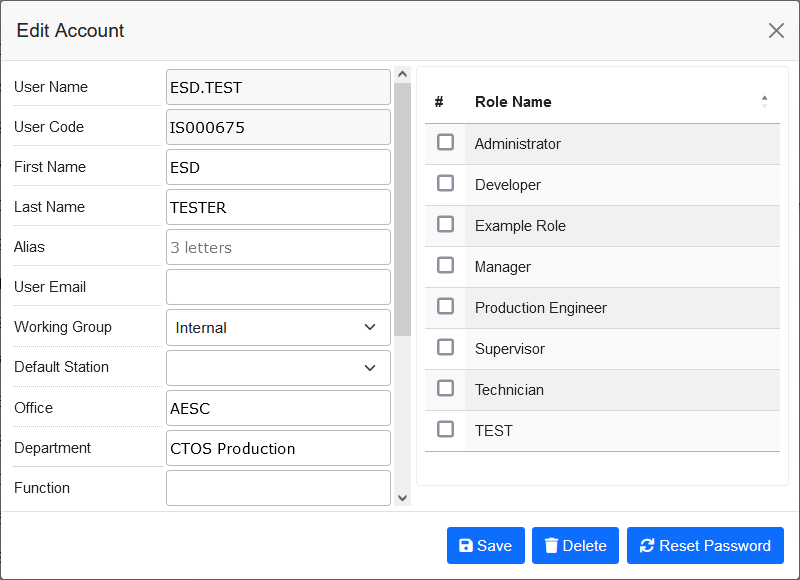This screenshot has width=800, height=580.
Task: Focus the User Email text field
Action: [x=278, y=287]
